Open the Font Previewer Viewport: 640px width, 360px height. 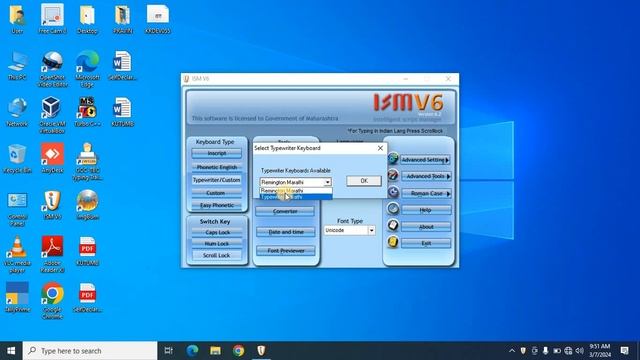(286, 251)
